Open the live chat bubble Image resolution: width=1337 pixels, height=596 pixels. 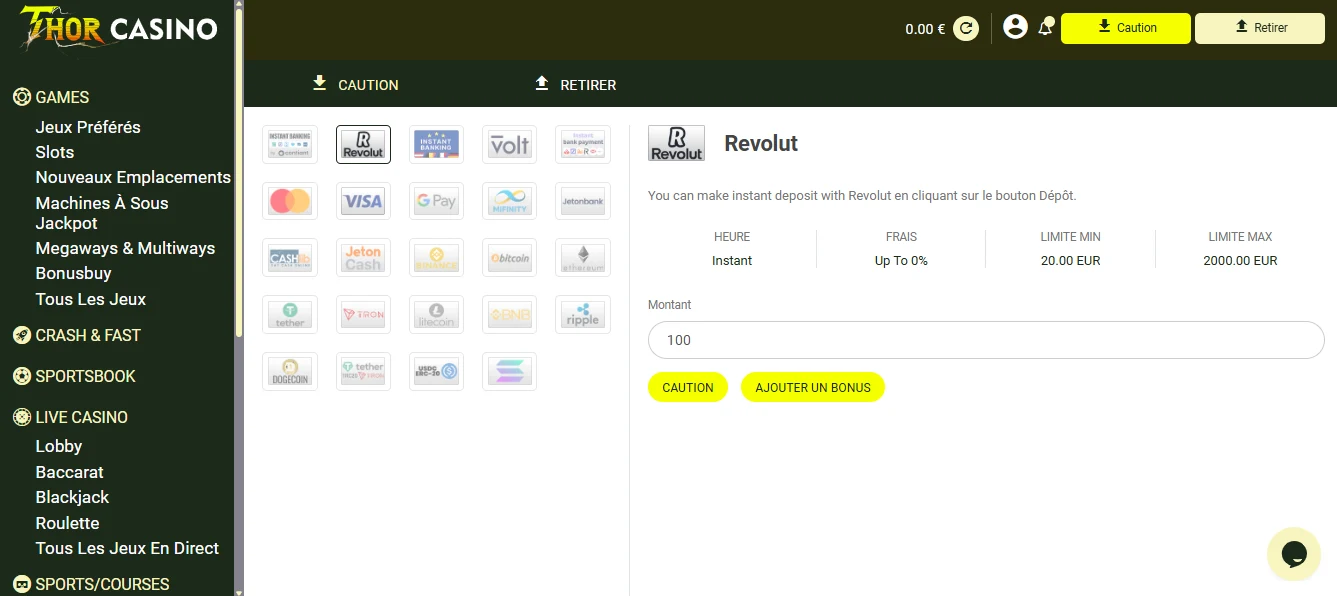(1293, 553)
